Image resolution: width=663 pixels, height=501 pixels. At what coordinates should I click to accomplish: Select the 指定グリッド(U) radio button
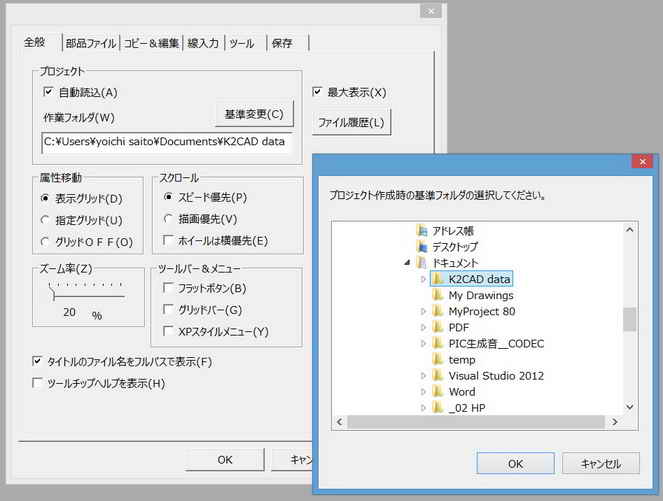(45, 220)
